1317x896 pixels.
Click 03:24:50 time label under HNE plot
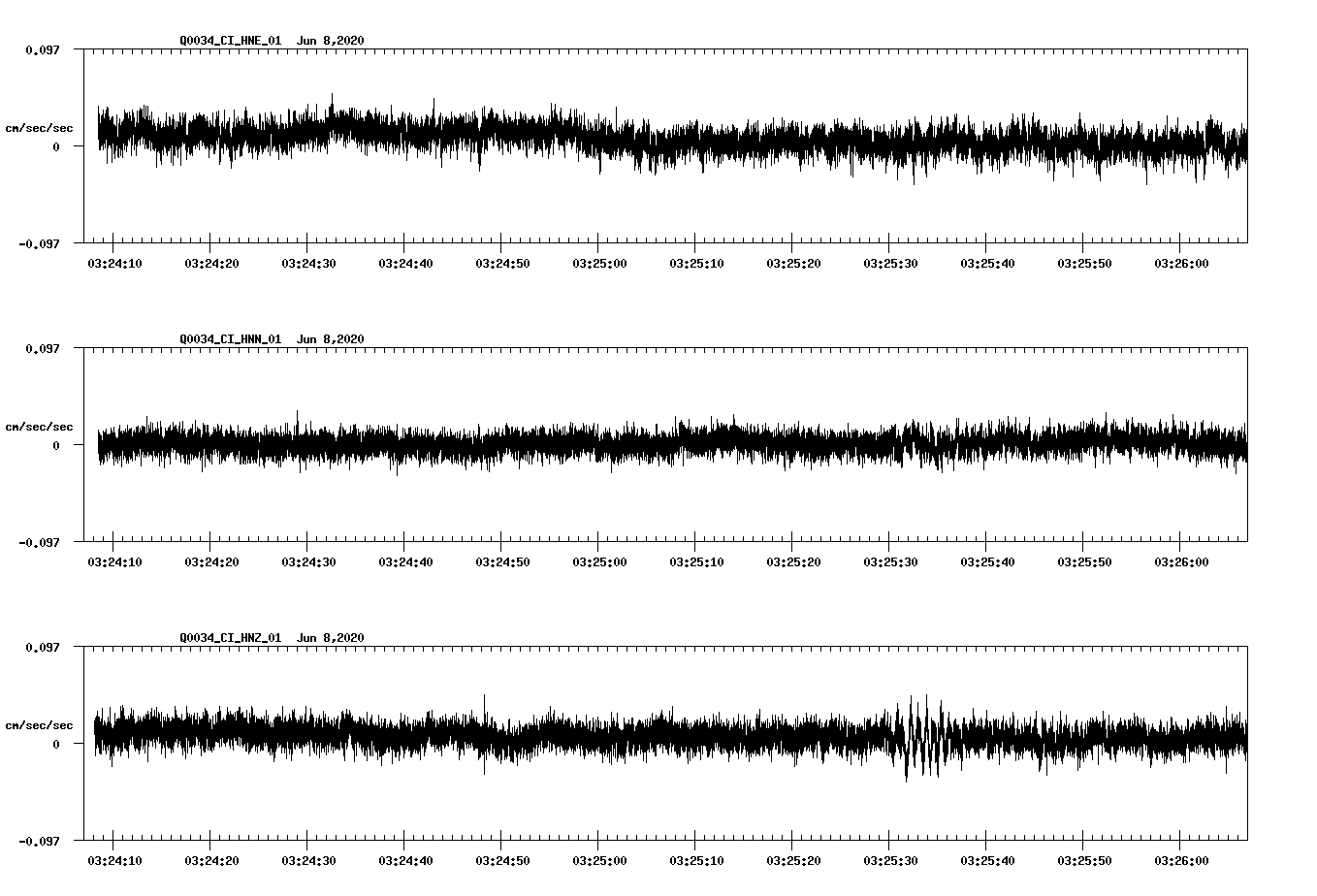502,264
